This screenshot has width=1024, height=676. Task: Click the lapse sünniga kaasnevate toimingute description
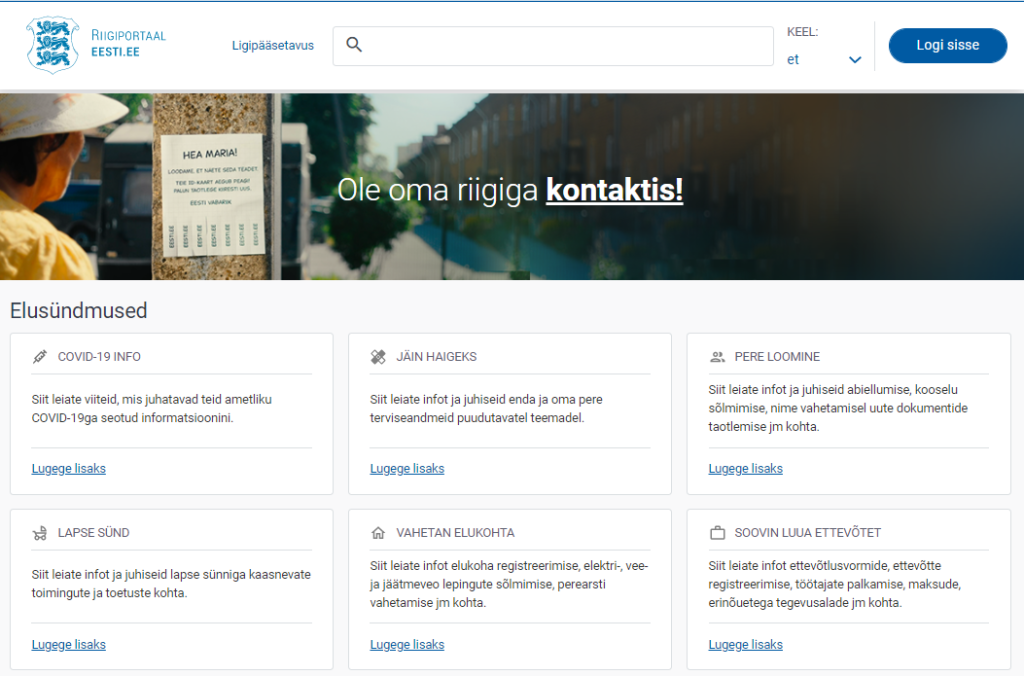tap(171, 583)
